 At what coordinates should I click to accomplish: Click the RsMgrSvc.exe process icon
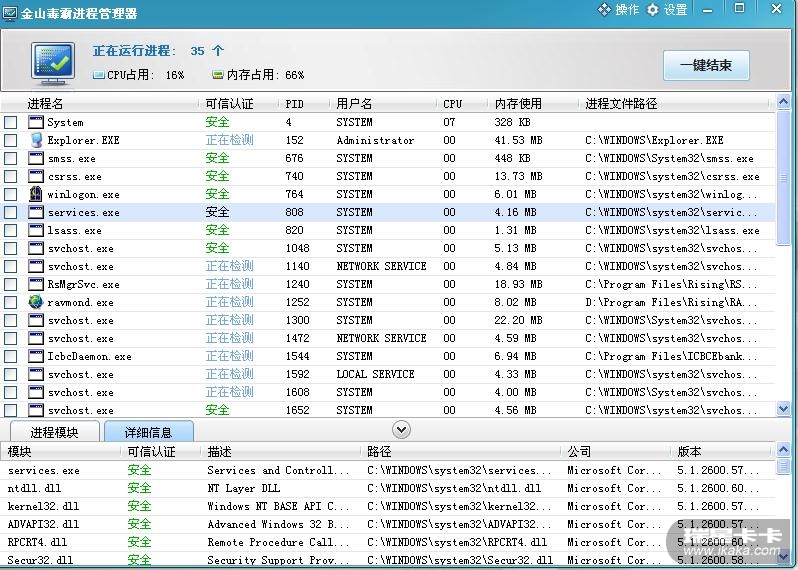36,284
